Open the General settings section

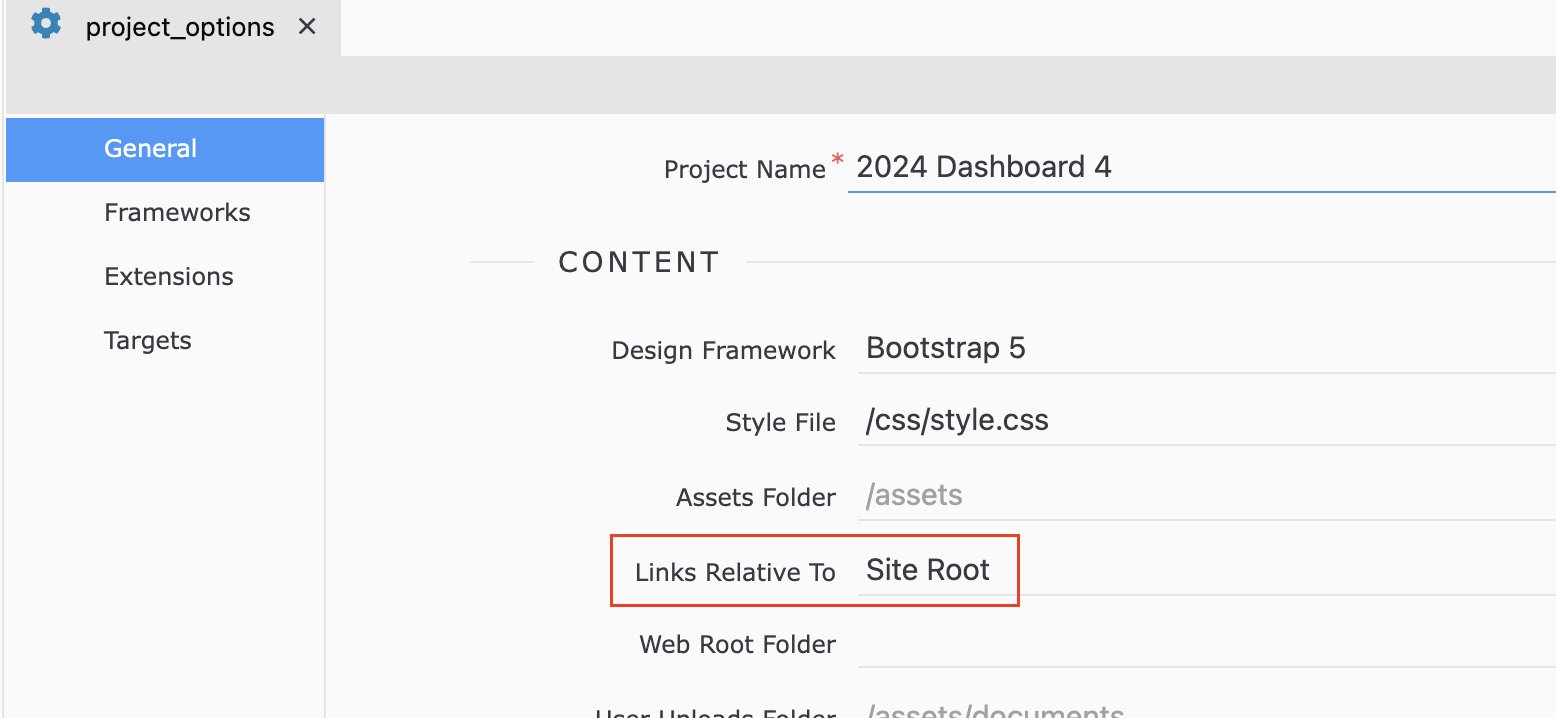pos(151,149)
